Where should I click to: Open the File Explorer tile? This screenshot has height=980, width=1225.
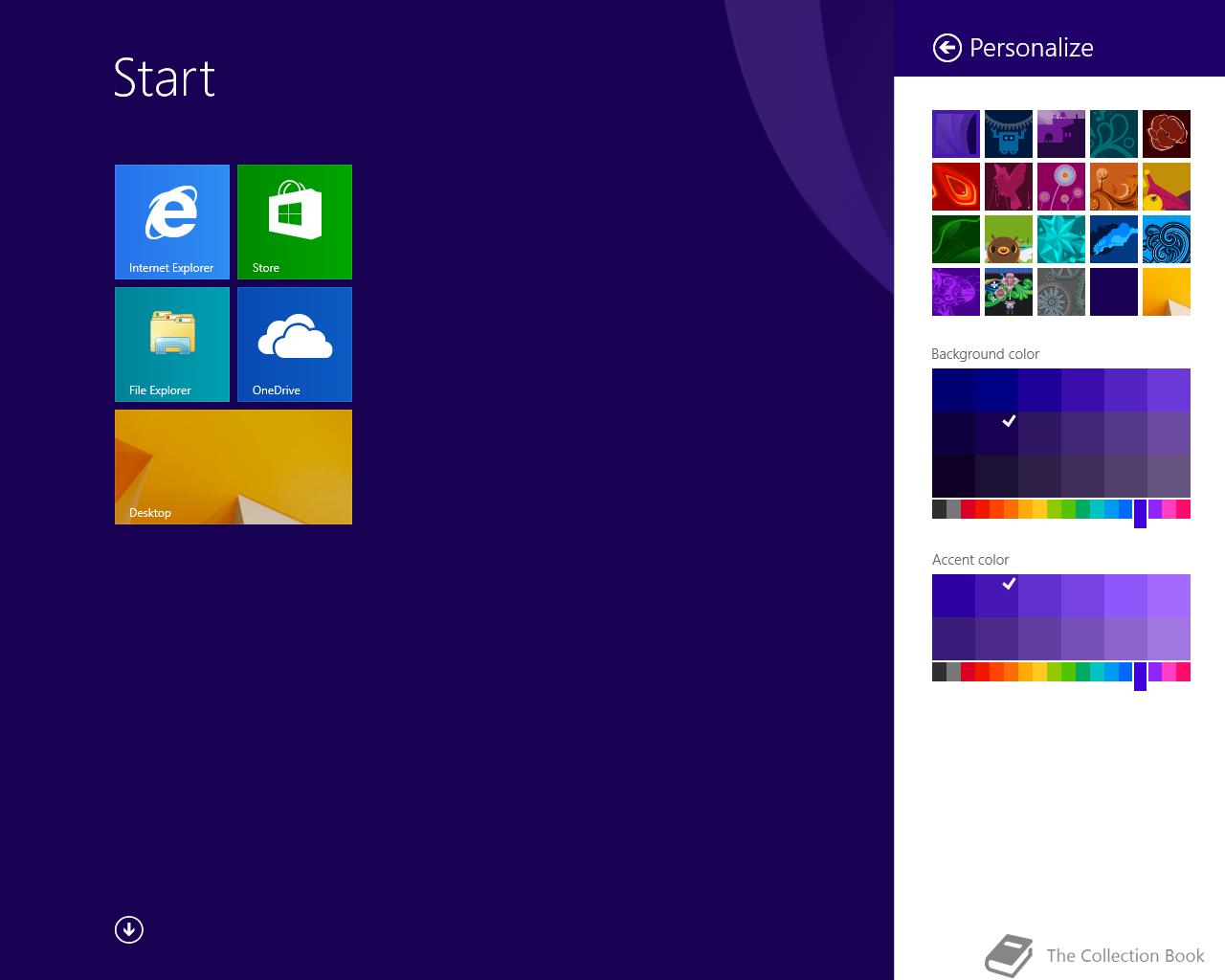click(172, 345)
